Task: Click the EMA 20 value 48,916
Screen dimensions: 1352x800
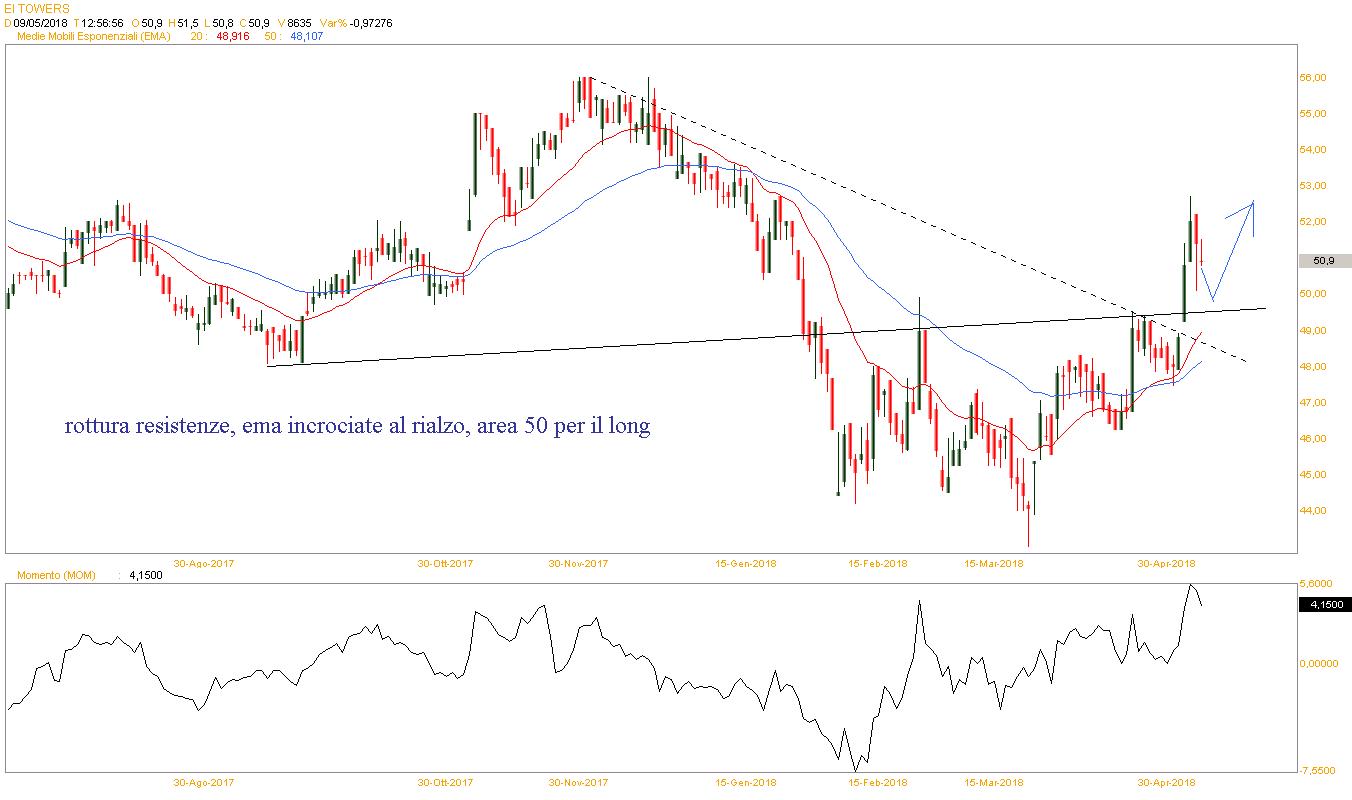Action: [232, 36]
